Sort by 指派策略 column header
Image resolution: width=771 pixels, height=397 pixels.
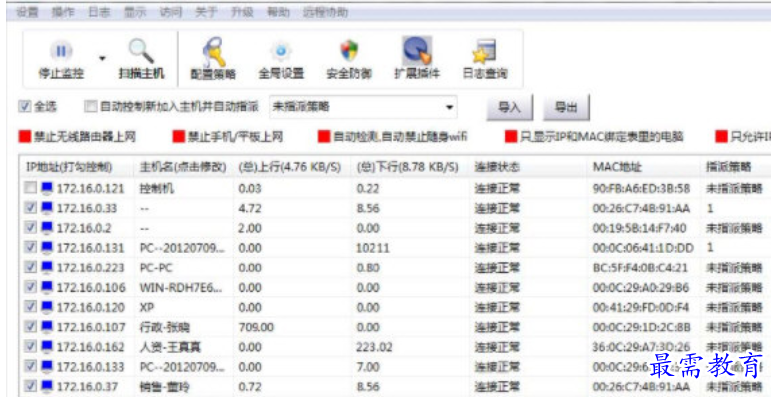click(x=736, y=167)
